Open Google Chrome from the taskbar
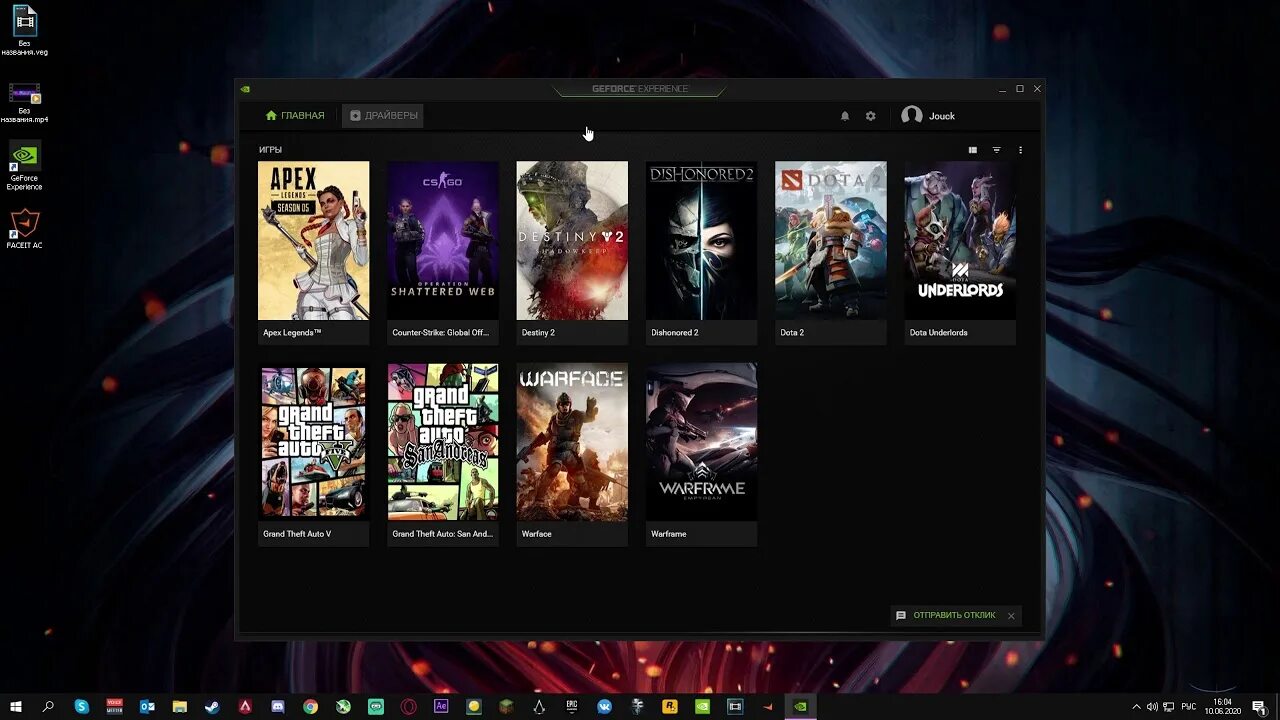The height and width of the screenshot is (720, 1280). [x=310, y=706]
